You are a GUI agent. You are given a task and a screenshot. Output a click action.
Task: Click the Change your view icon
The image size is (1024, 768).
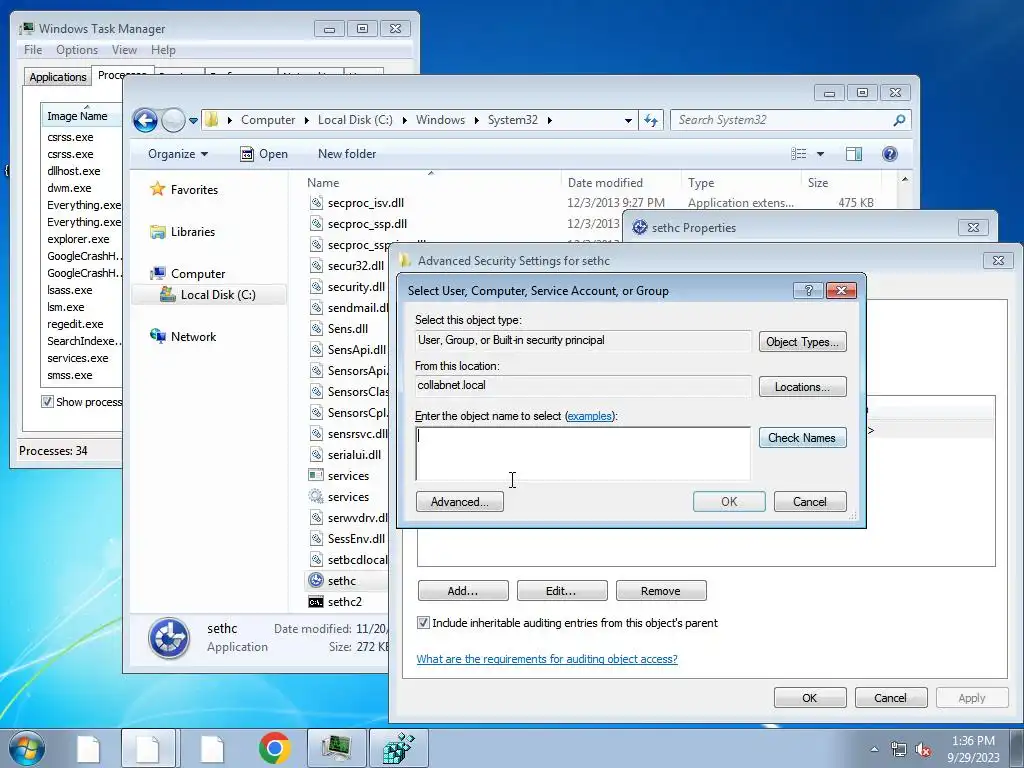799,154
